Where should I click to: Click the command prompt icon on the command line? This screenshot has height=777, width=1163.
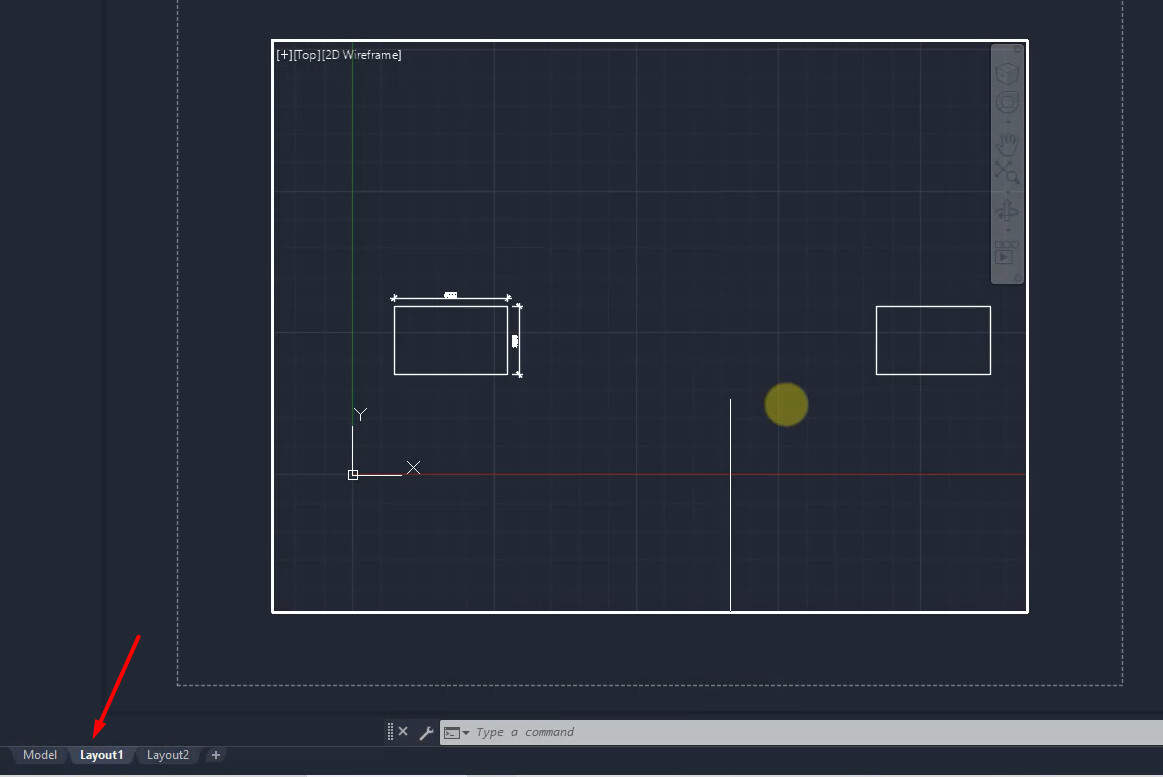click(x=451, y=732)
